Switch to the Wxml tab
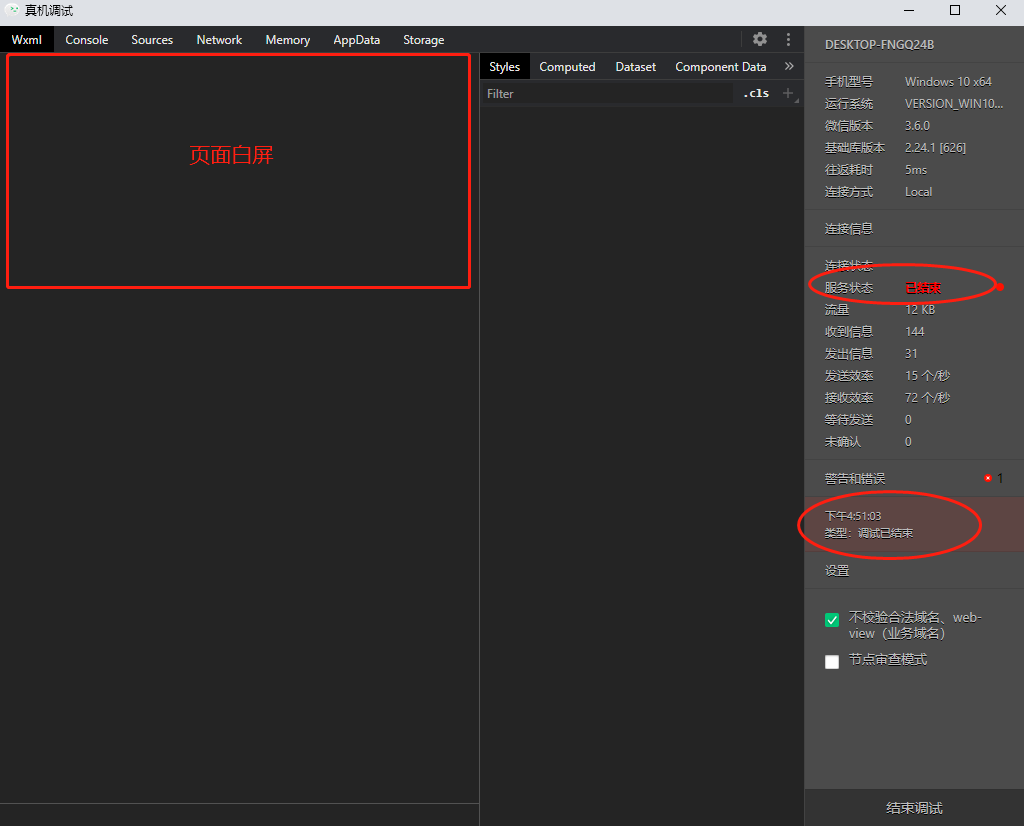This screenshot has width=1024, height=826. click(27, 40)
